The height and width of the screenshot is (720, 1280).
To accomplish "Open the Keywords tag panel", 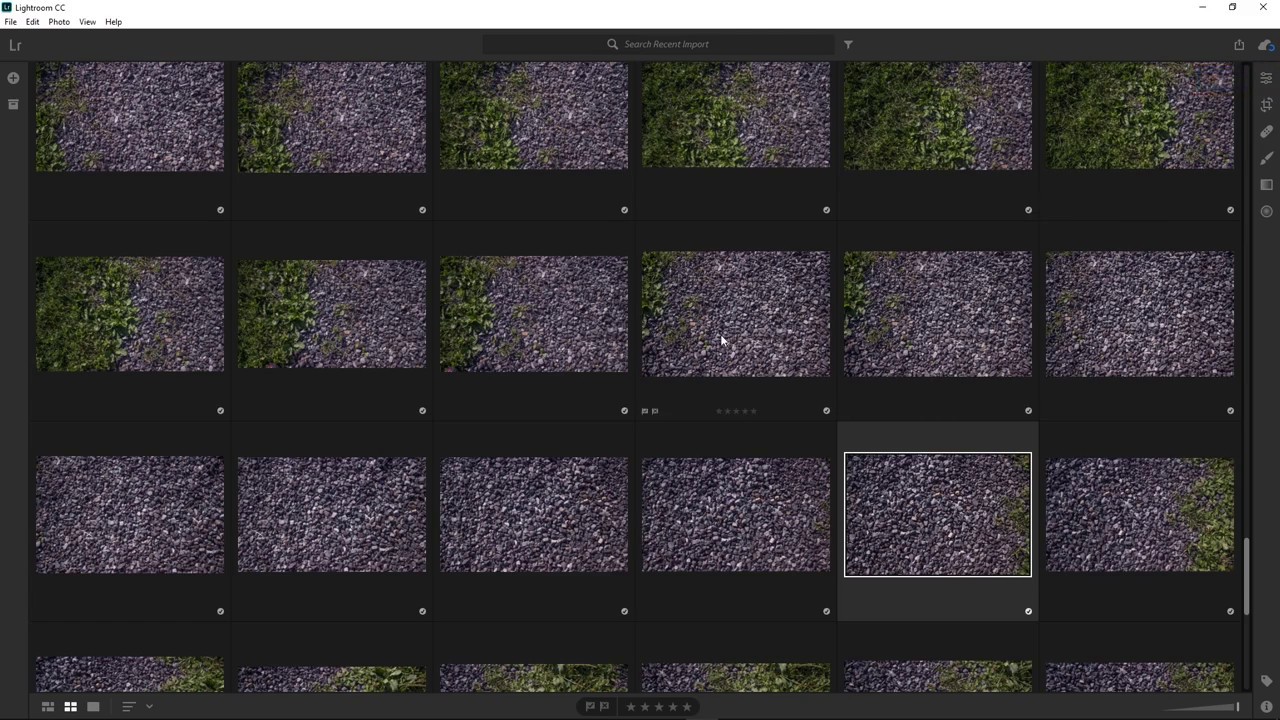I will [1266, 681].
